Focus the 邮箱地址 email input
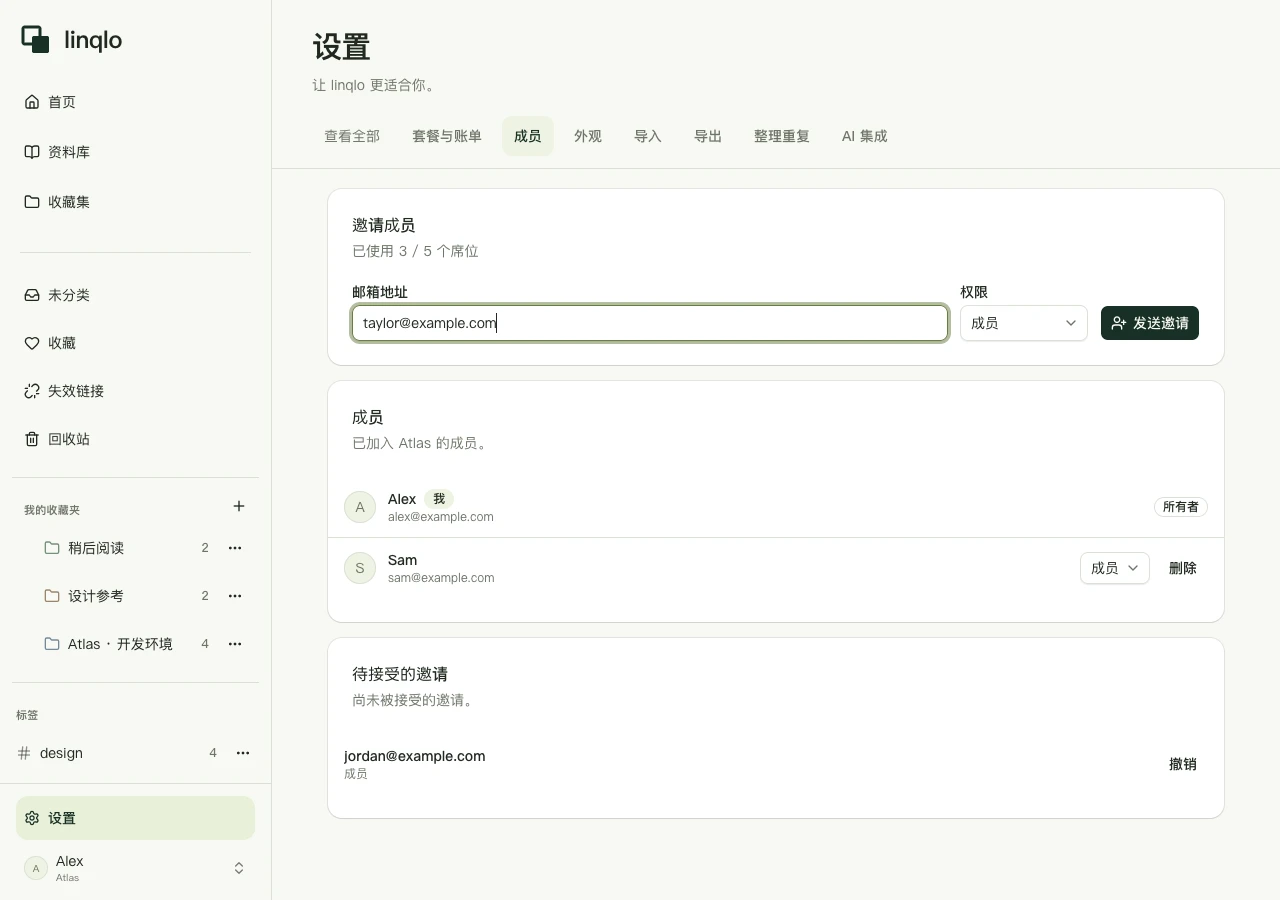The image size is (1280, 900). coord(650,323)
